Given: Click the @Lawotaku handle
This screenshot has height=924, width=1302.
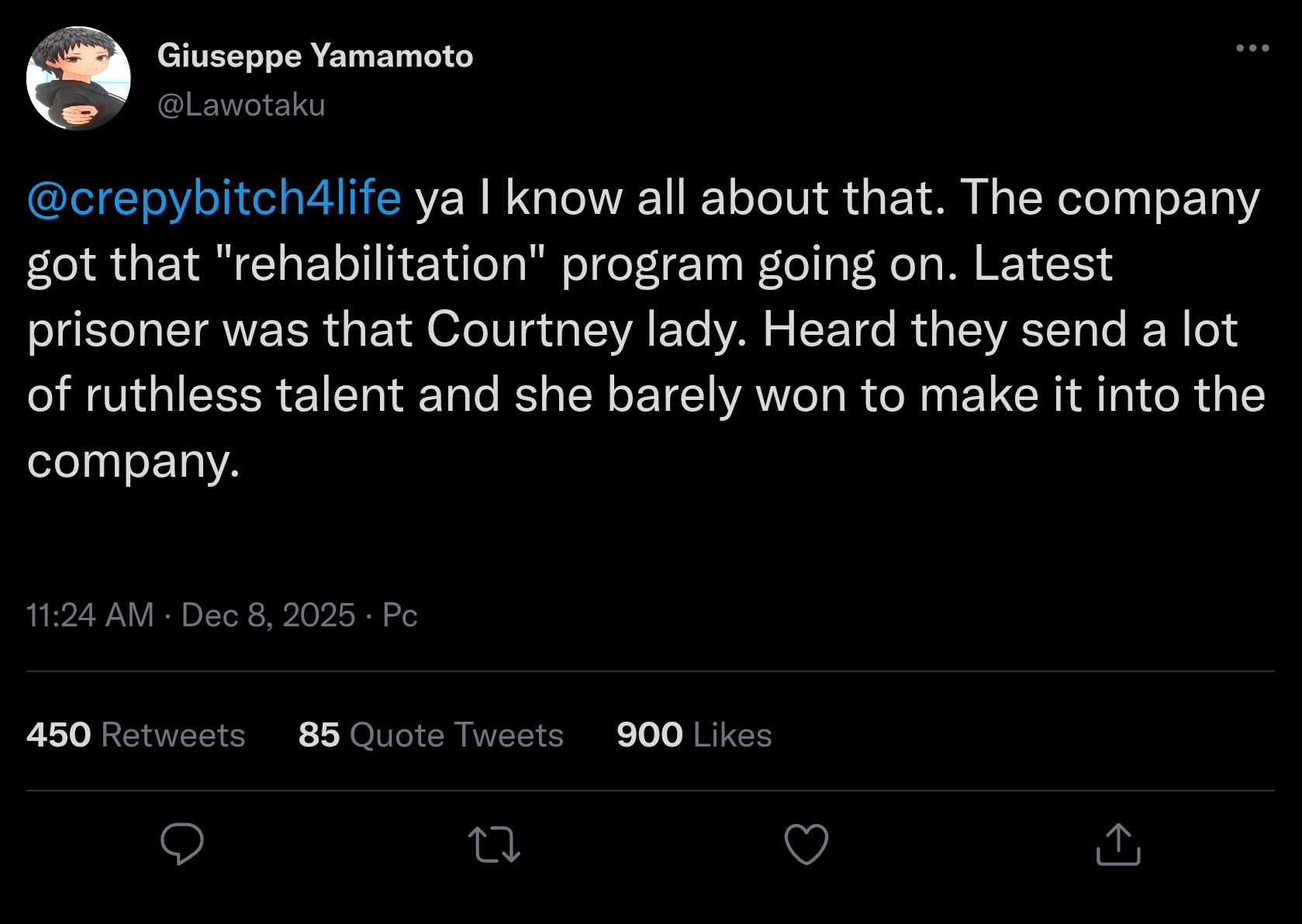Looking at the screenshot, I should click(241, 105).
